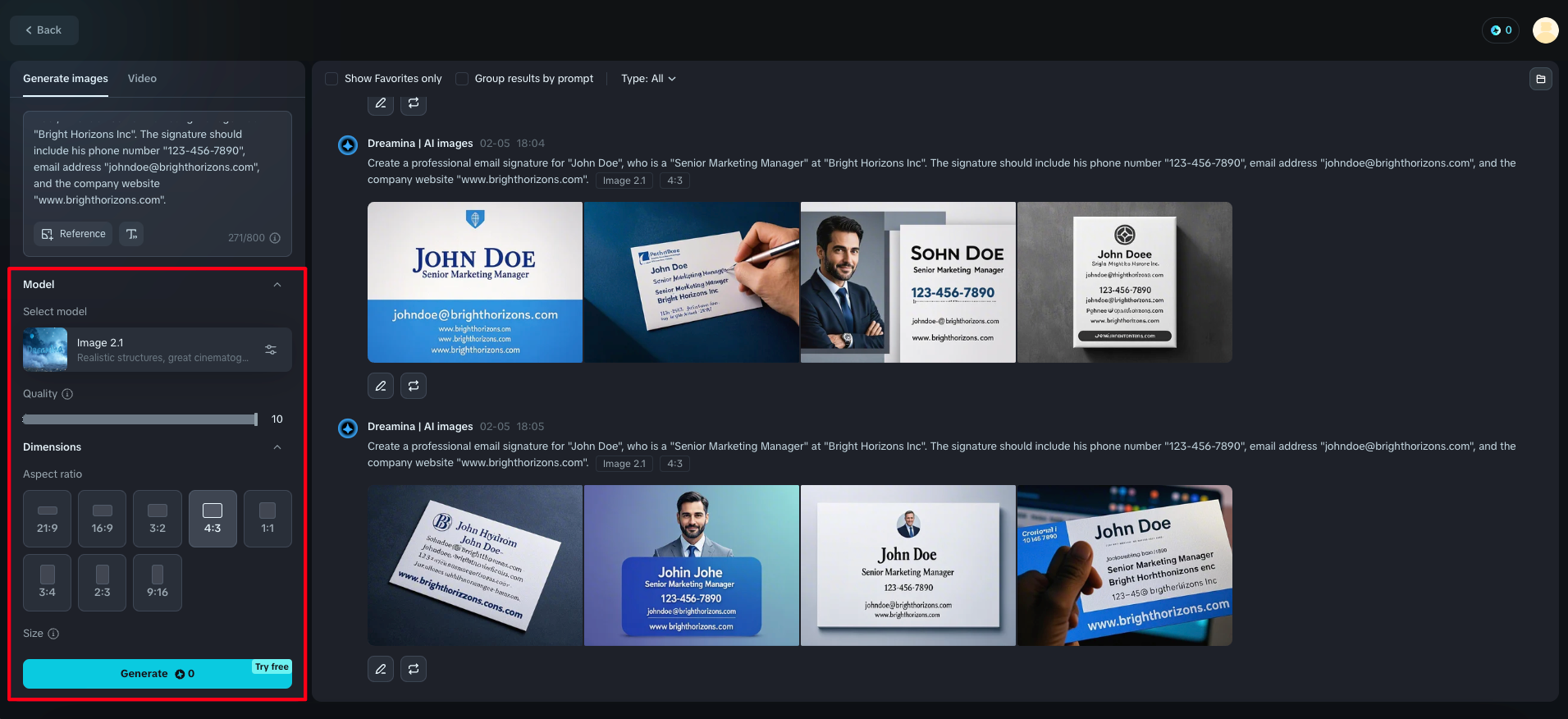Screen dimensions: 1568x719
Task: Click the Image 2.1 model thumbnail
Action: click(x=45, y=350)
